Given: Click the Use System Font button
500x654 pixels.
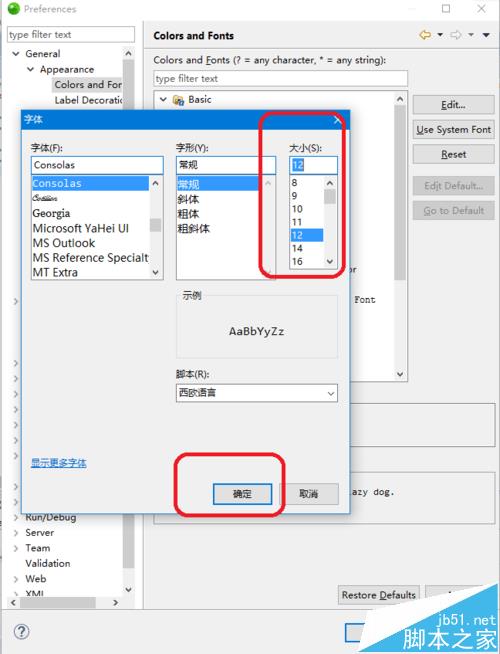Looking at the screenshot, I should point(453,130).
